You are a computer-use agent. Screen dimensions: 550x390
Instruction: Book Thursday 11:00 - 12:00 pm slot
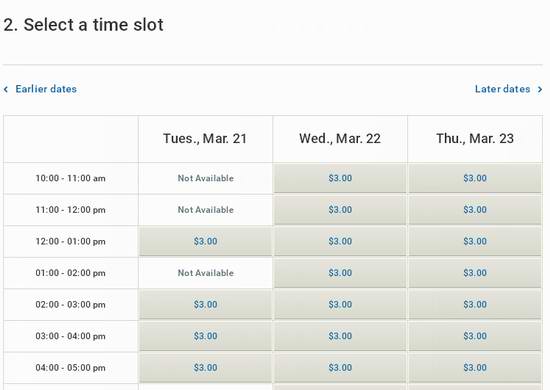(x=475, y=210)
